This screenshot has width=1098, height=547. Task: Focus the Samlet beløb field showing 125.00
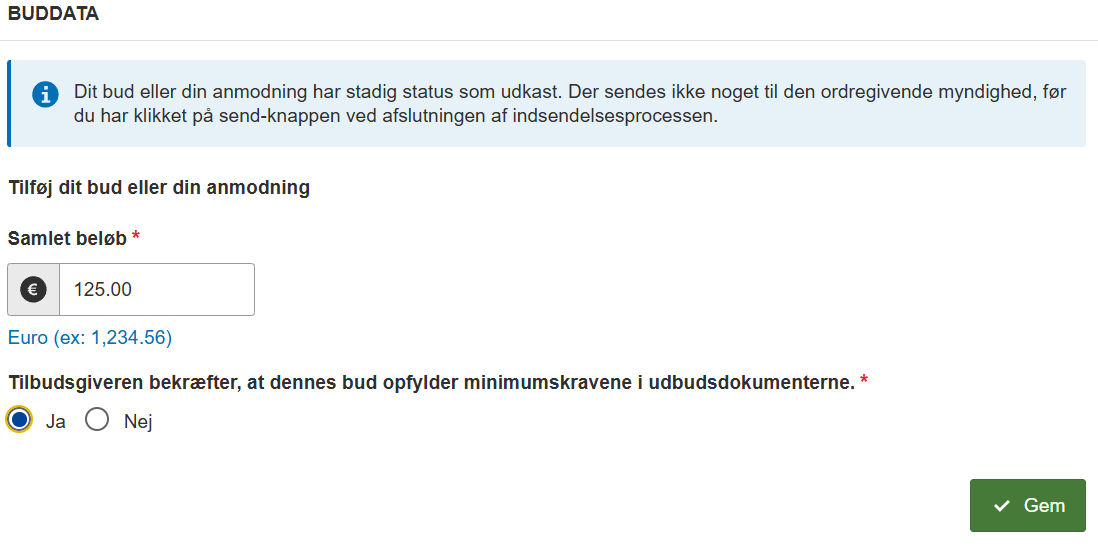tap(157, 289)
